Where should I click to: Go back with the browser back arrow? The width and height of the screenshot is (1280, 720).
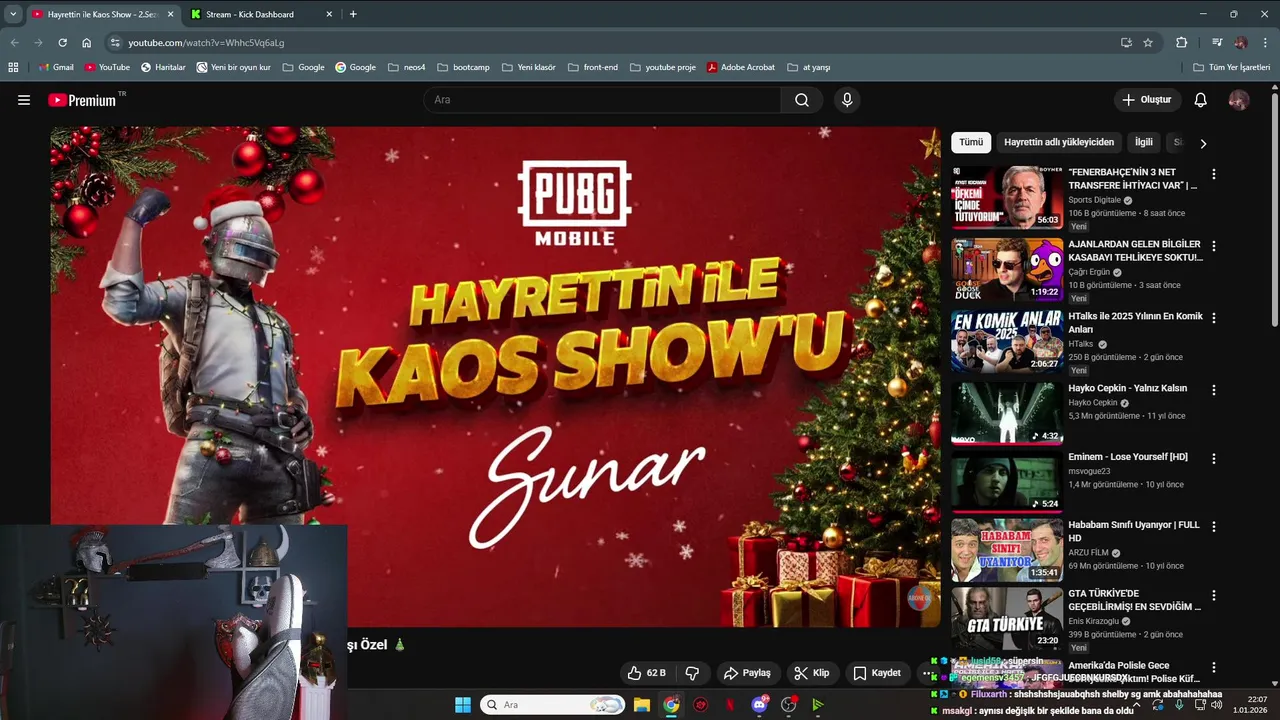point(14,43)
